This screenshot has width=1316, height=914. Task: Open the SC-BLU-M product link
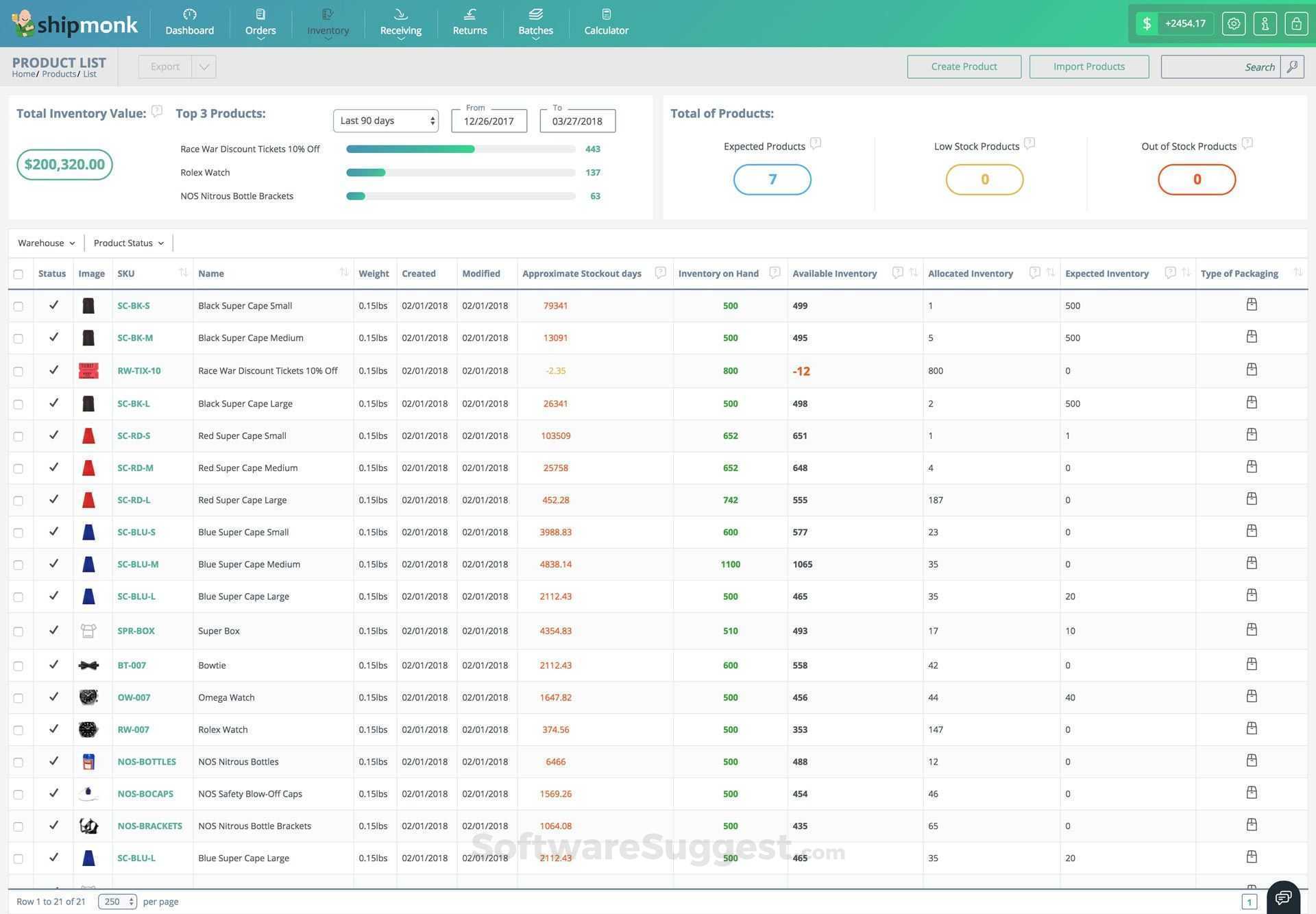click(137, 564)
